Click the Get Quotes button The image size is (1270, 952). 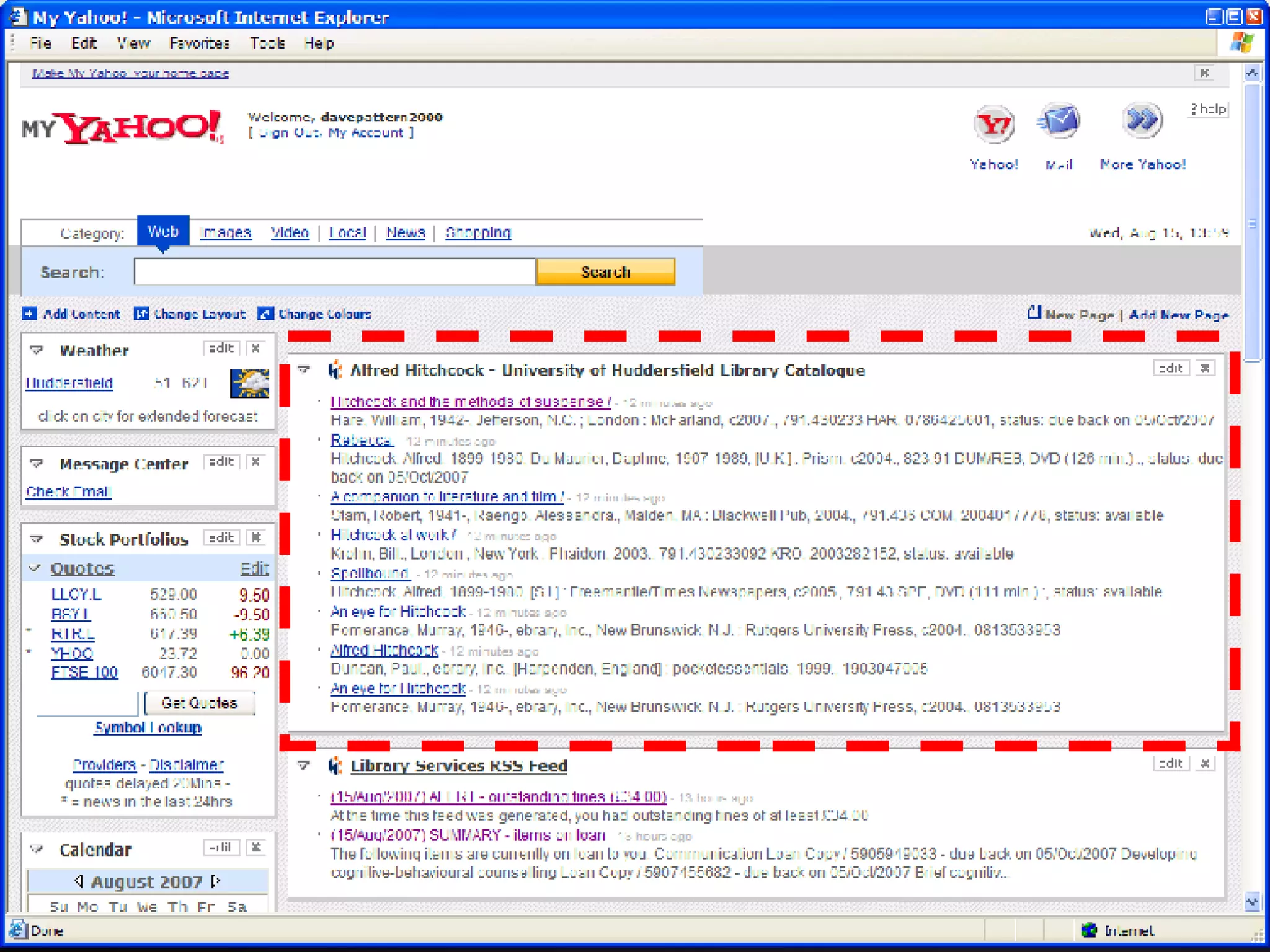[x=199, y=703]
